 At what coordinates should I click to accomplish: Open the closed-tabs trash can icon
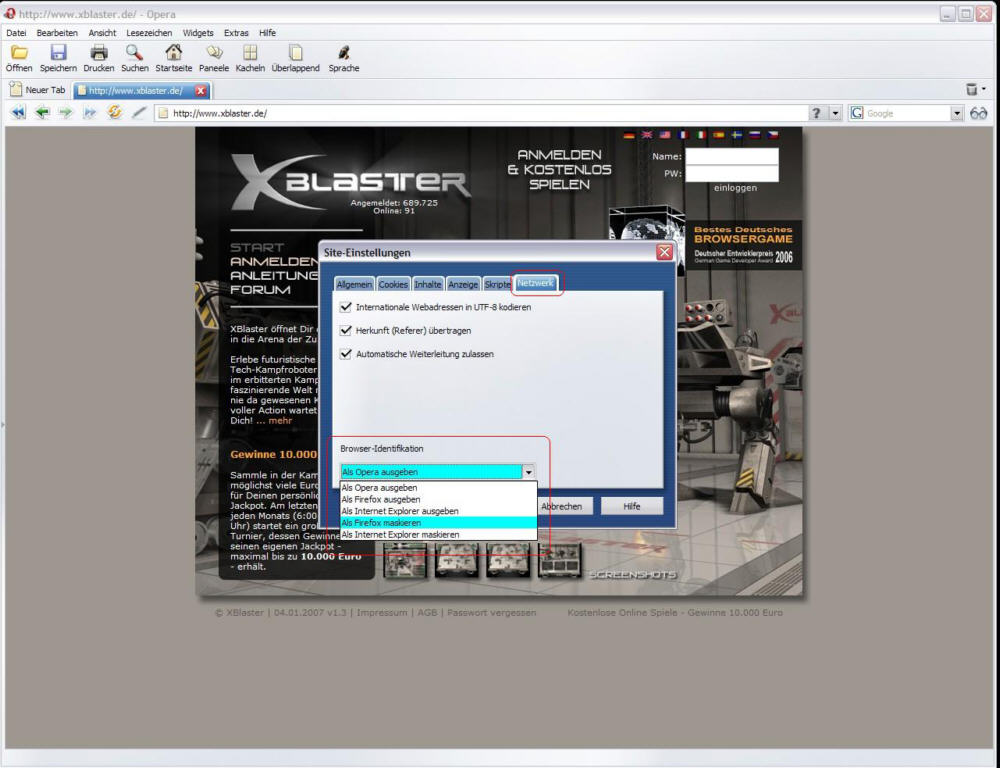tap(971, 89)
